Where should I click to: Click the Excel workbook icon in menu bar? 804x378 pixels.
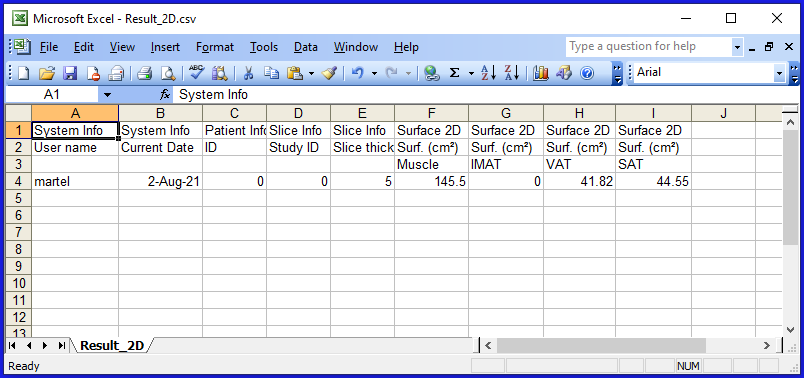22,47
